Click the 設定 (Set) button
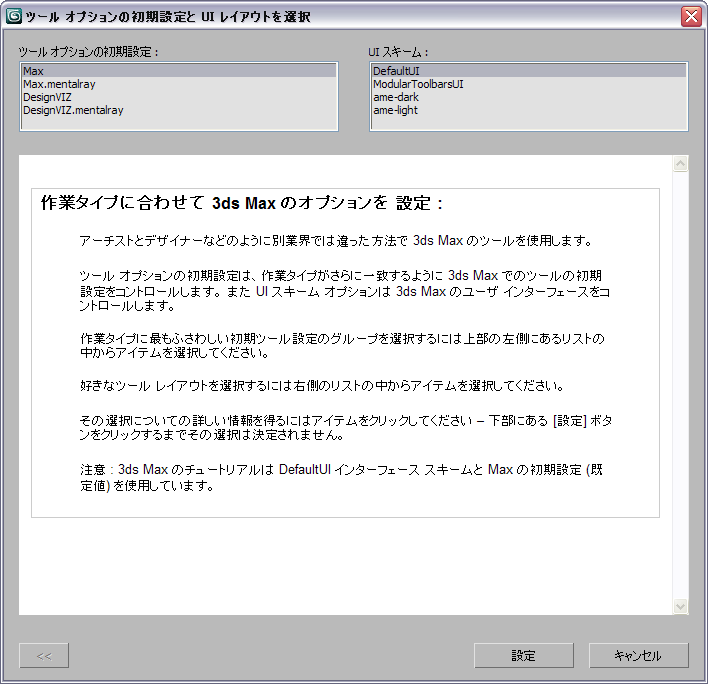This screenshot has width=708, height=684. point(524,656)
